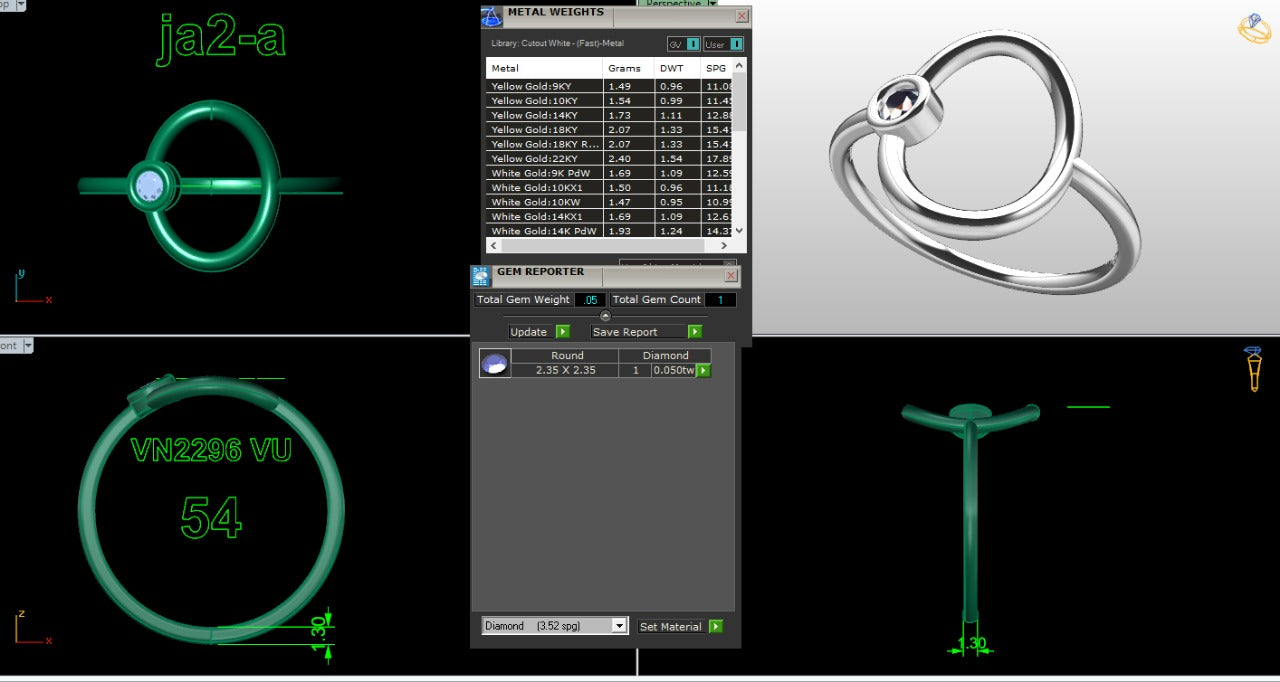The width and height of the screenshot is (1280, 682).
Task: Click the Total Gem Count value field
Action: [x=720, y=300]
